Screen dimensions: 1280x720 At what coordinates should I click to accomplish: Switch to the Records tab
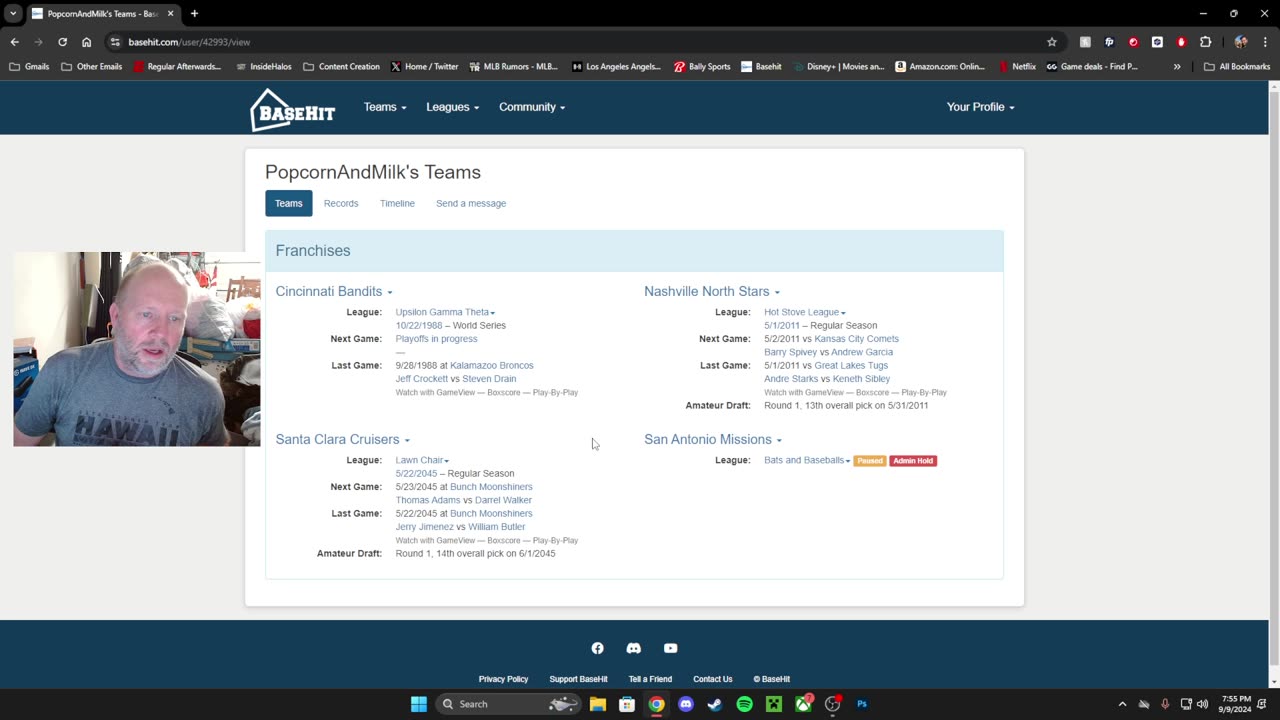coord(341,203)
